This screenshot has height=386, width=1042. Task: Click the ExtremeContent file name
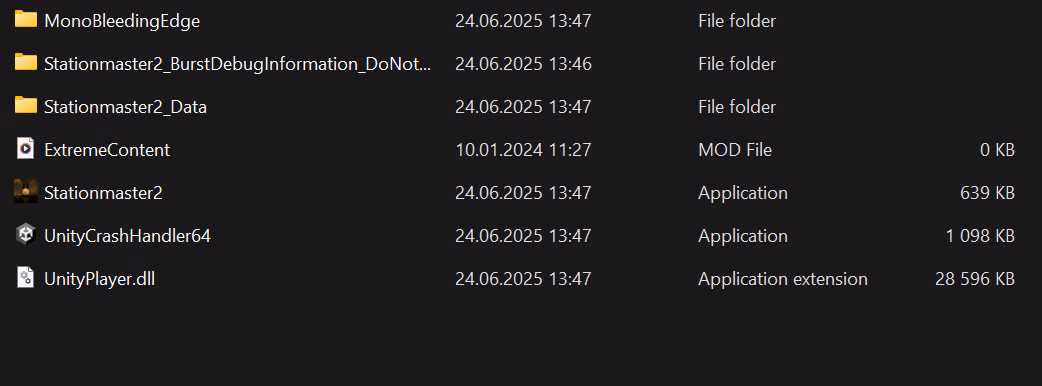coord(107,150)
